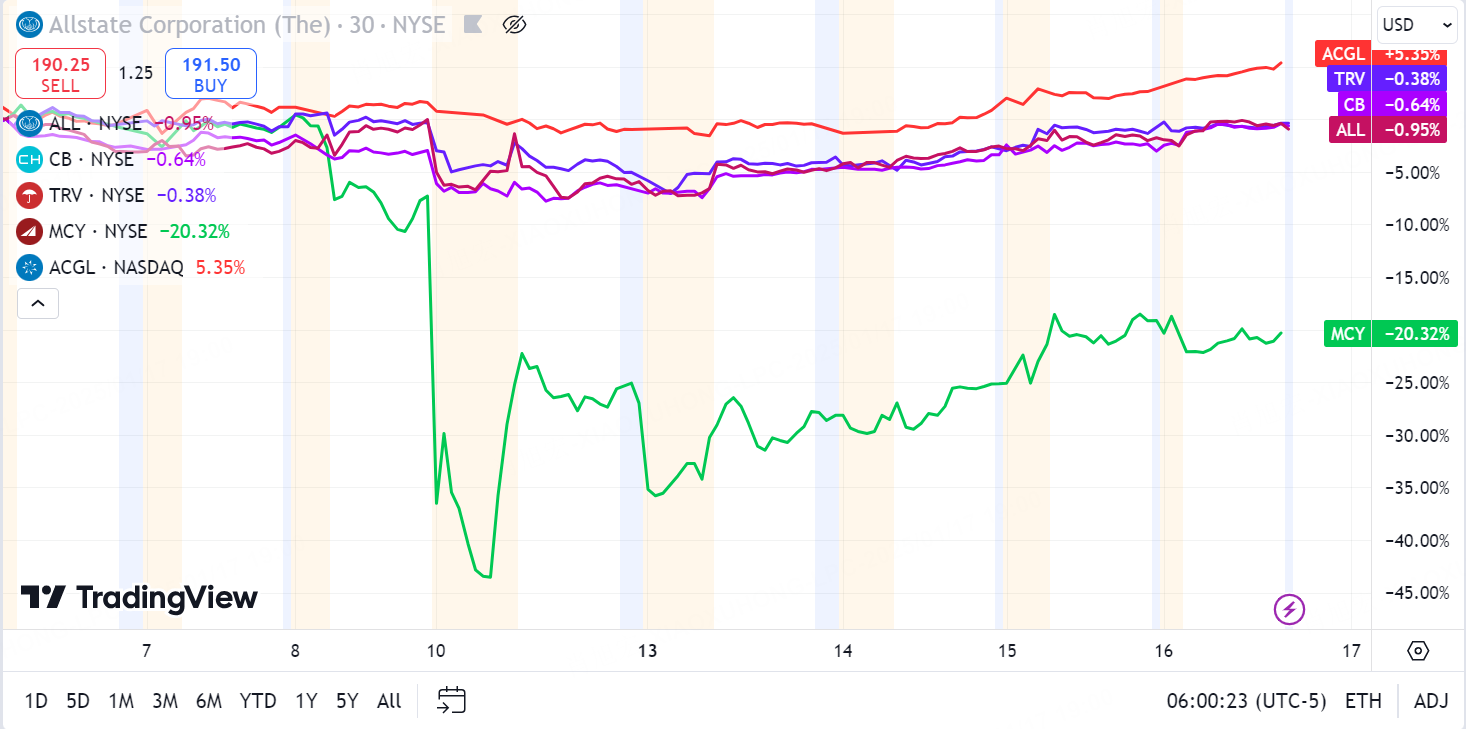
Task: Select the 5Y time range
Action: click(x=347, y=701)
